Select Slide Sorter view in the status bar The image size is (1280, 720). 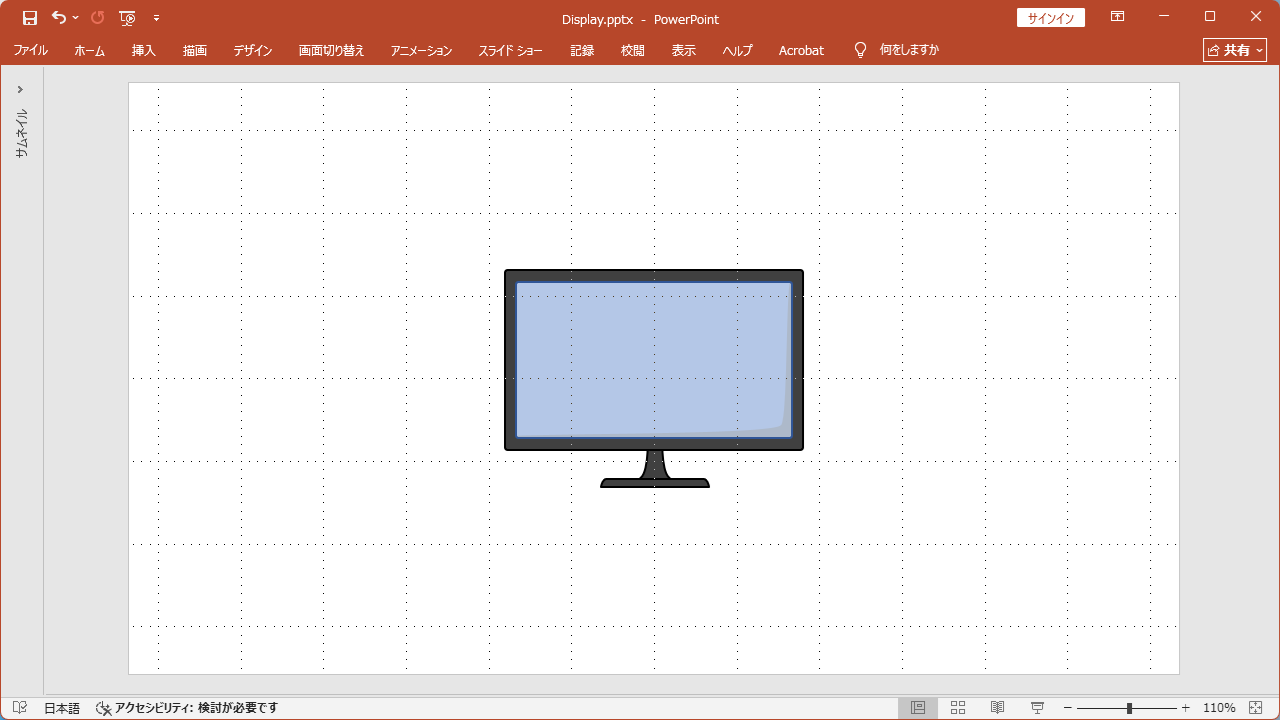coord(957,707)
